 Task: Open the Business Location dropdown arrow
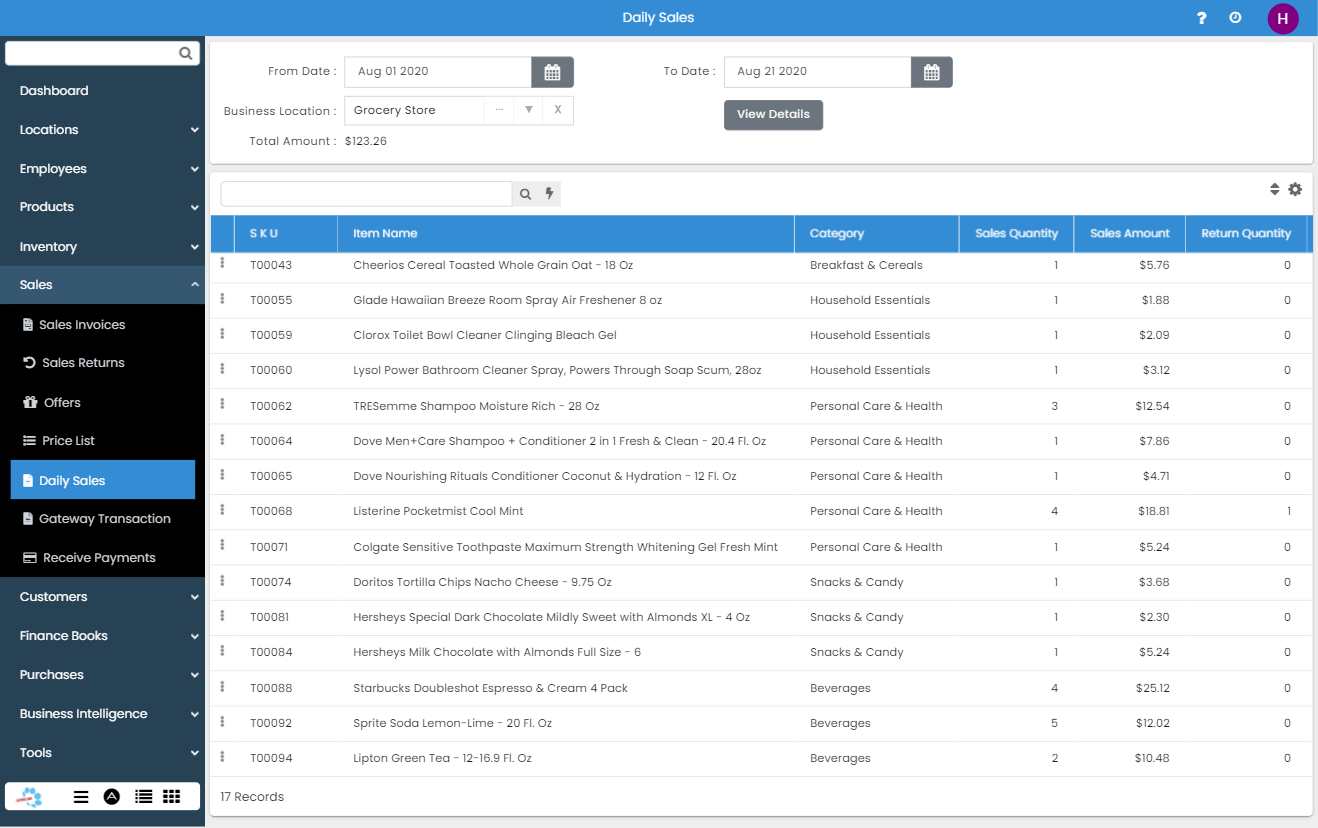pyautogui.click(x=529, y=110)
